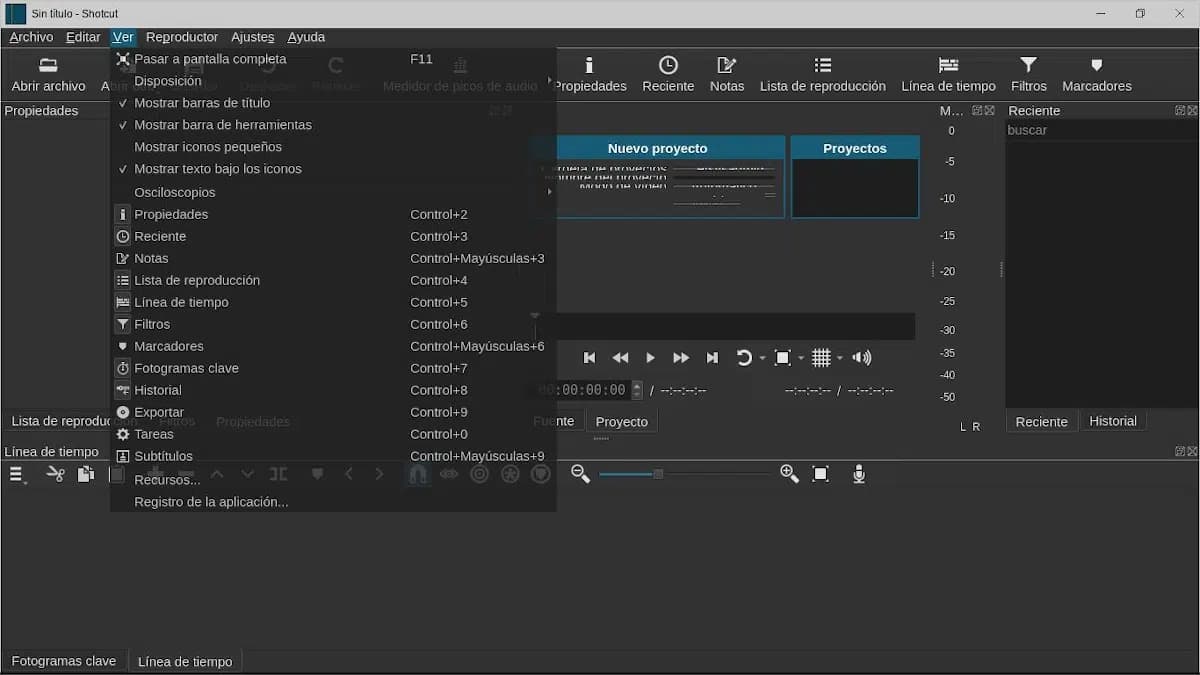The height and width of the screenshot is (675, 1200).
Task: Switch to the Historial tab
Action: coord(1113,421)
